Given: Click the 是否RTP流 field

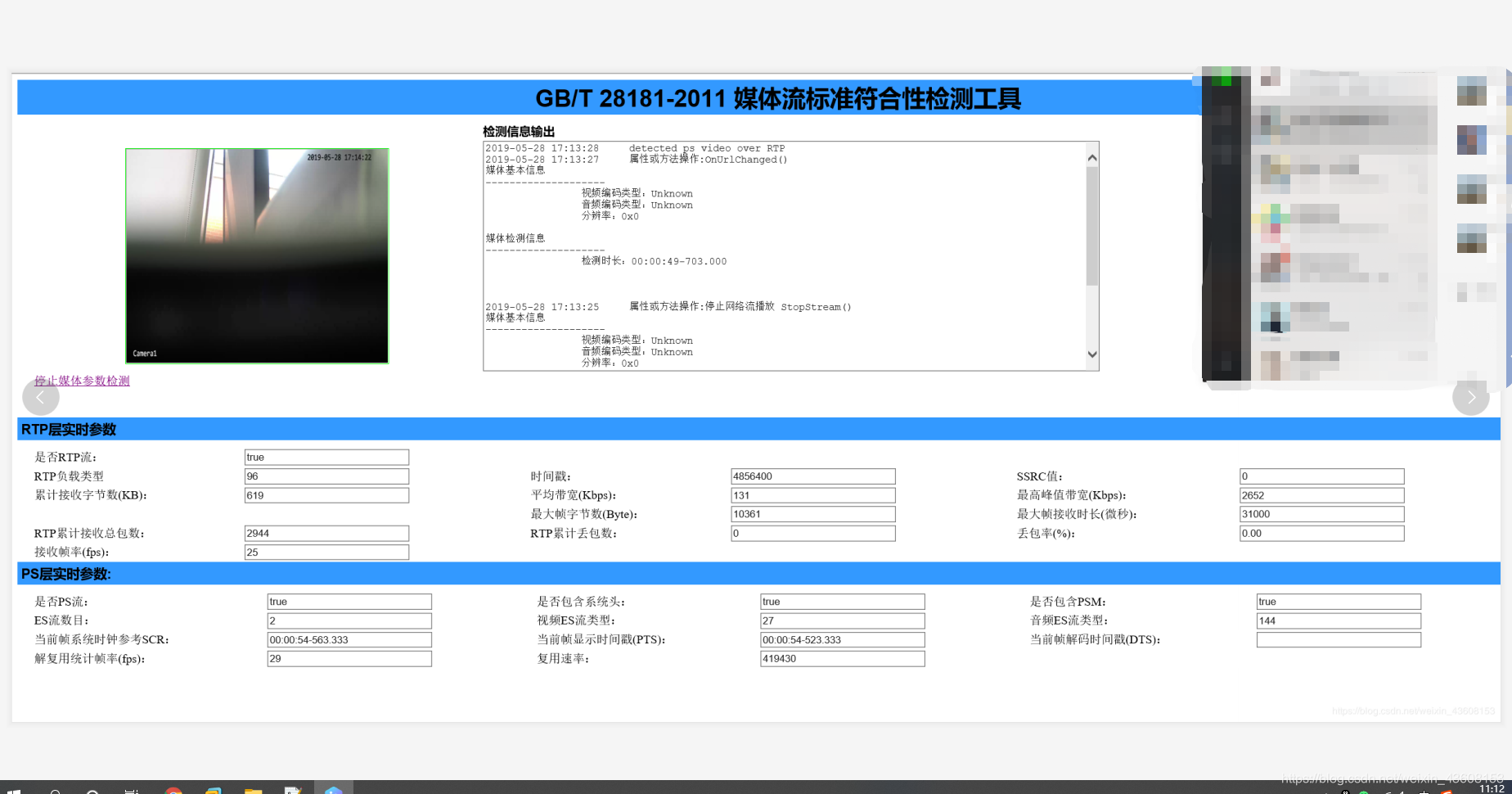Looking at the screenshot, I should [x=326, y=457].
